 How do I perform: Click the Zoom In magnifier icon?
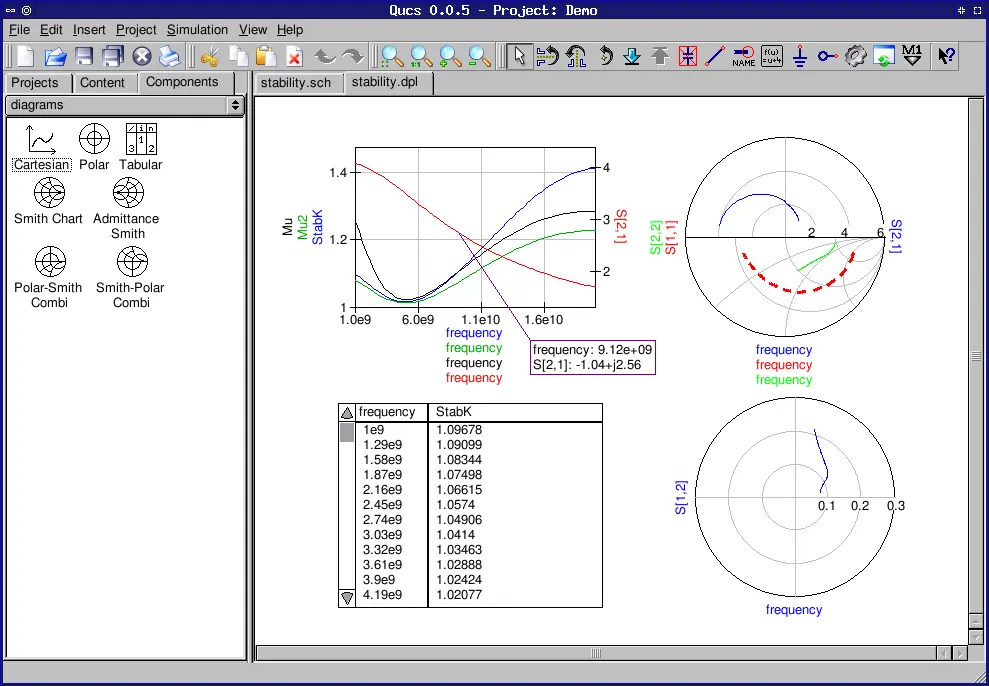coord(452,56)
